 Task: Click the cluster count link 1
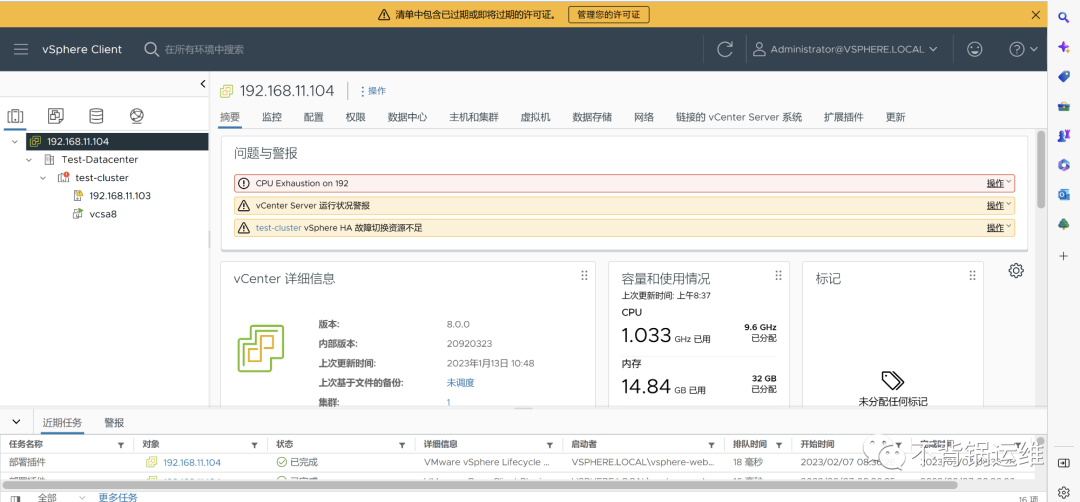(x=448, y=402)
